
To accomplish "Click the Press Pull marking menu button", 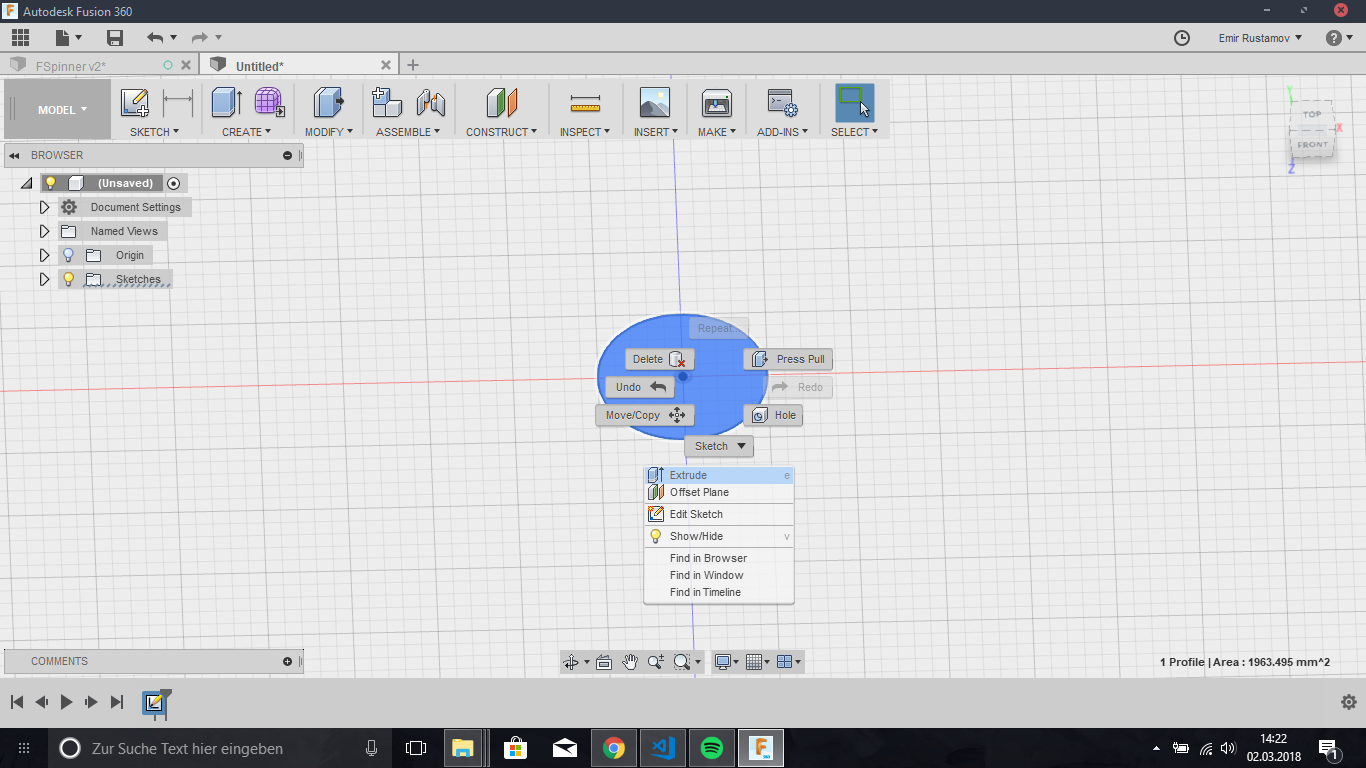I will [x=789, y=359].
